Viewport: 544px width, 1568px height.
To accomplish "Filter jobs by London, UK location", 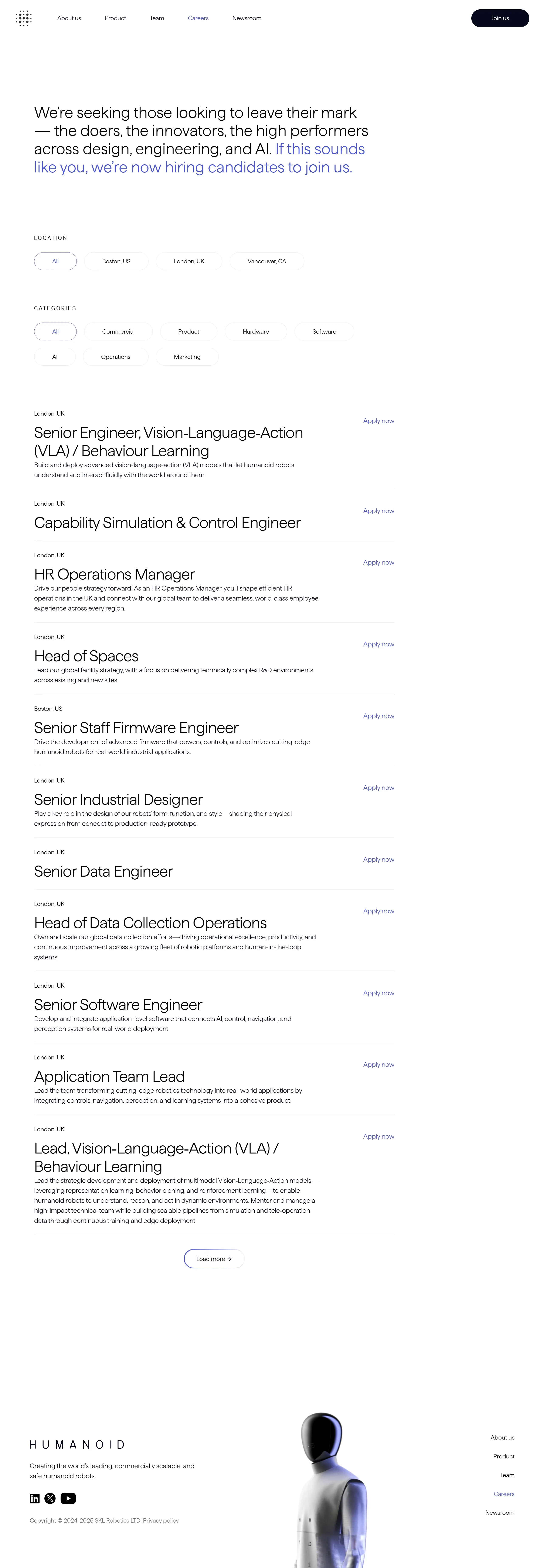I will coord(189,261).
